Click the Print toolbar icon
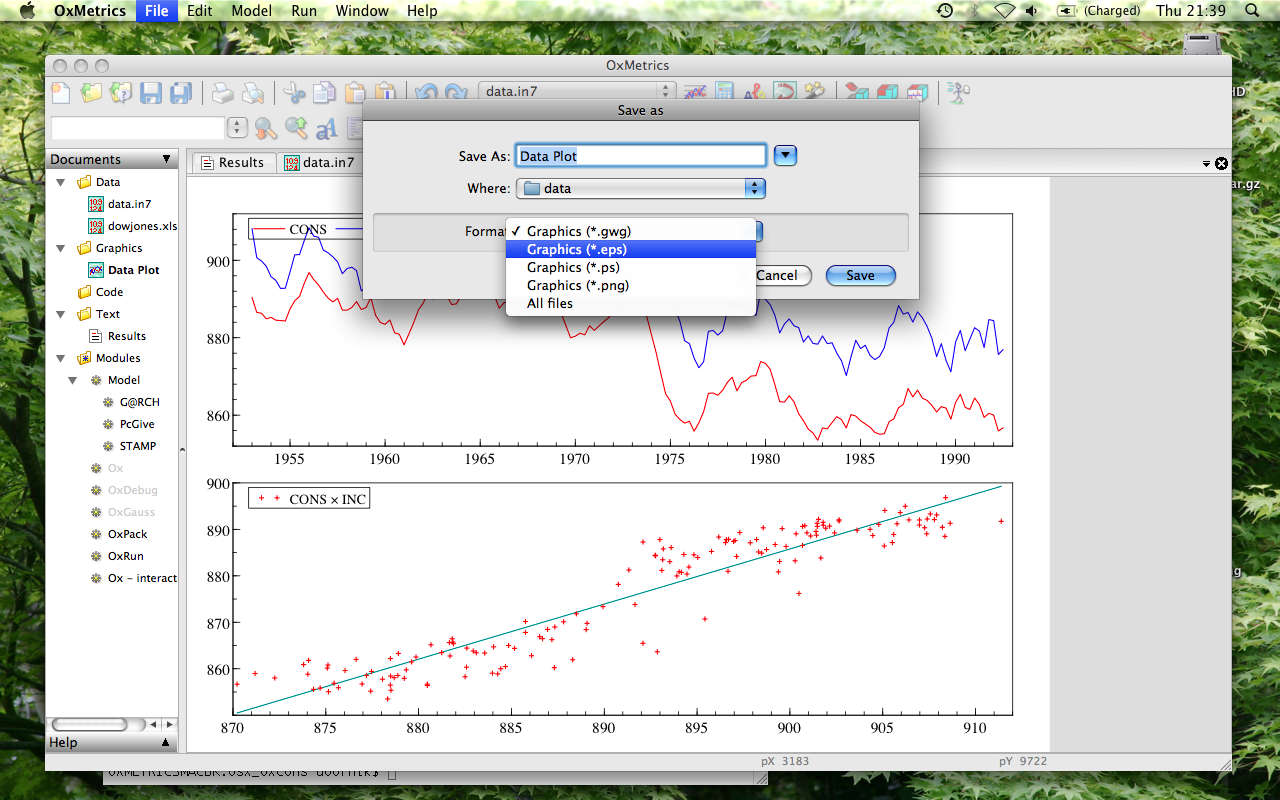The height and width of the screenshot is (800, 1280). pyautogui.click(x=222, y=93)
